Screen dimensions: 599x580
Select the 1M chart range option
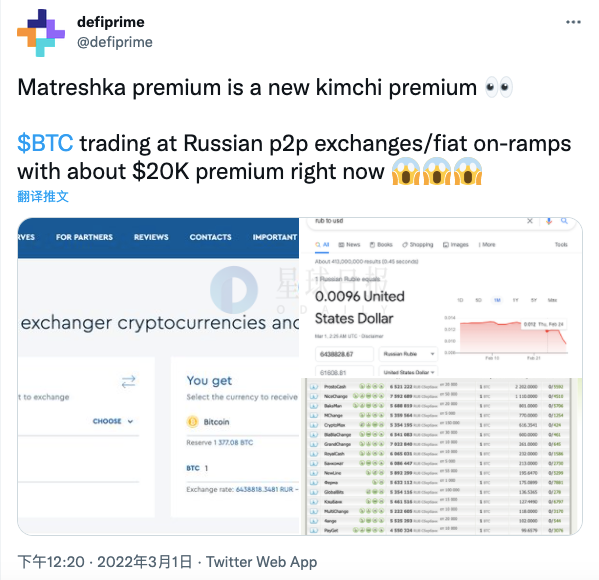point(497,300)
